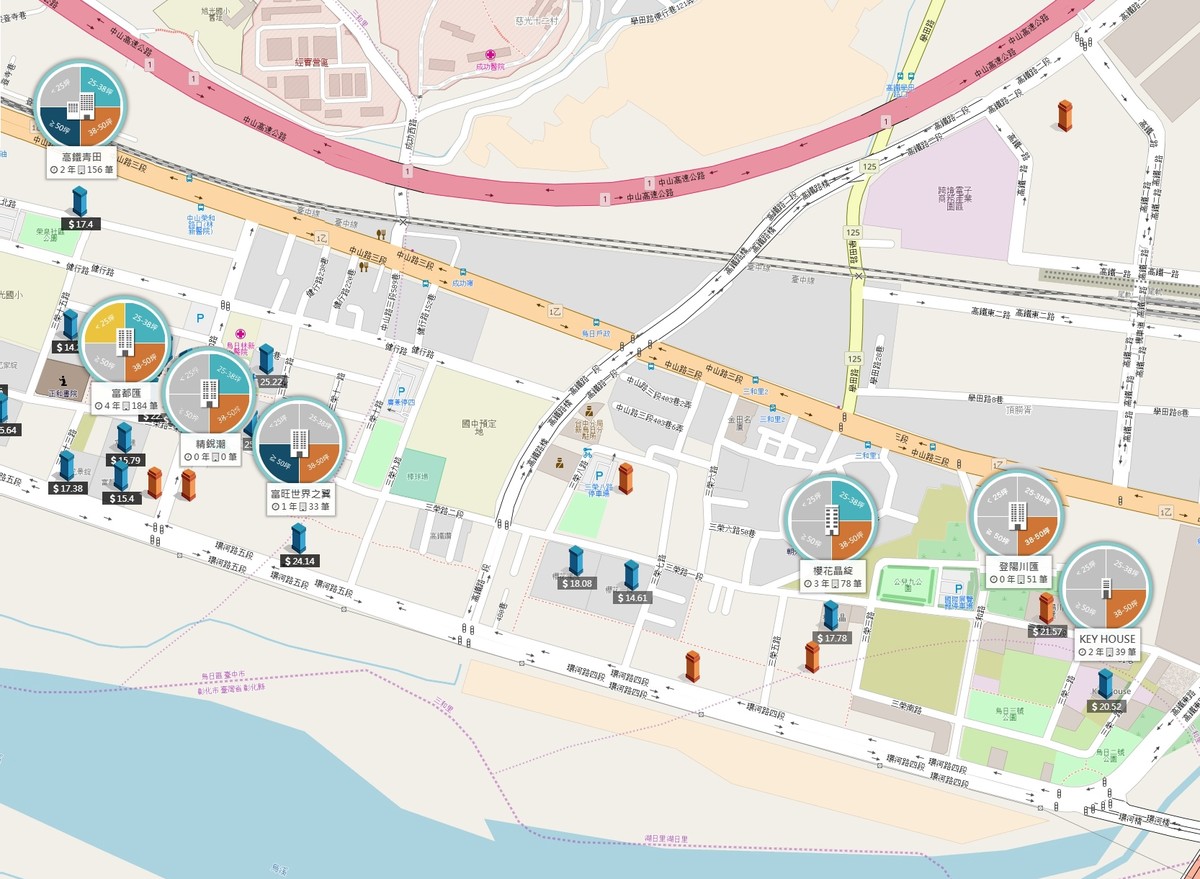This screenshot has height=879, width=1200.
Task: Open the 富旺世界之翼 building marker
Action: 298,441
